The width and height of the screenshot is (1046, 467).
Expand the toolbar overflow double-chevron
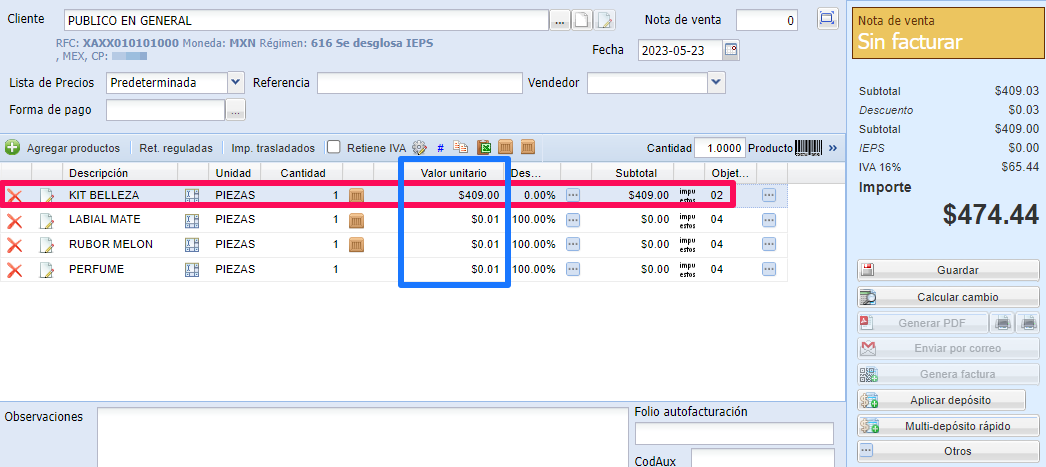(834, 148)
